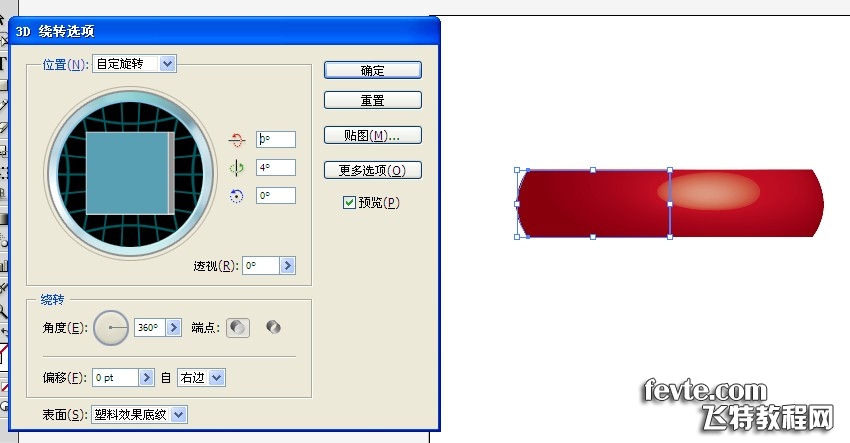Select the hollow cap endpoint icon
850x443 pixels.
tap(273, 327)
